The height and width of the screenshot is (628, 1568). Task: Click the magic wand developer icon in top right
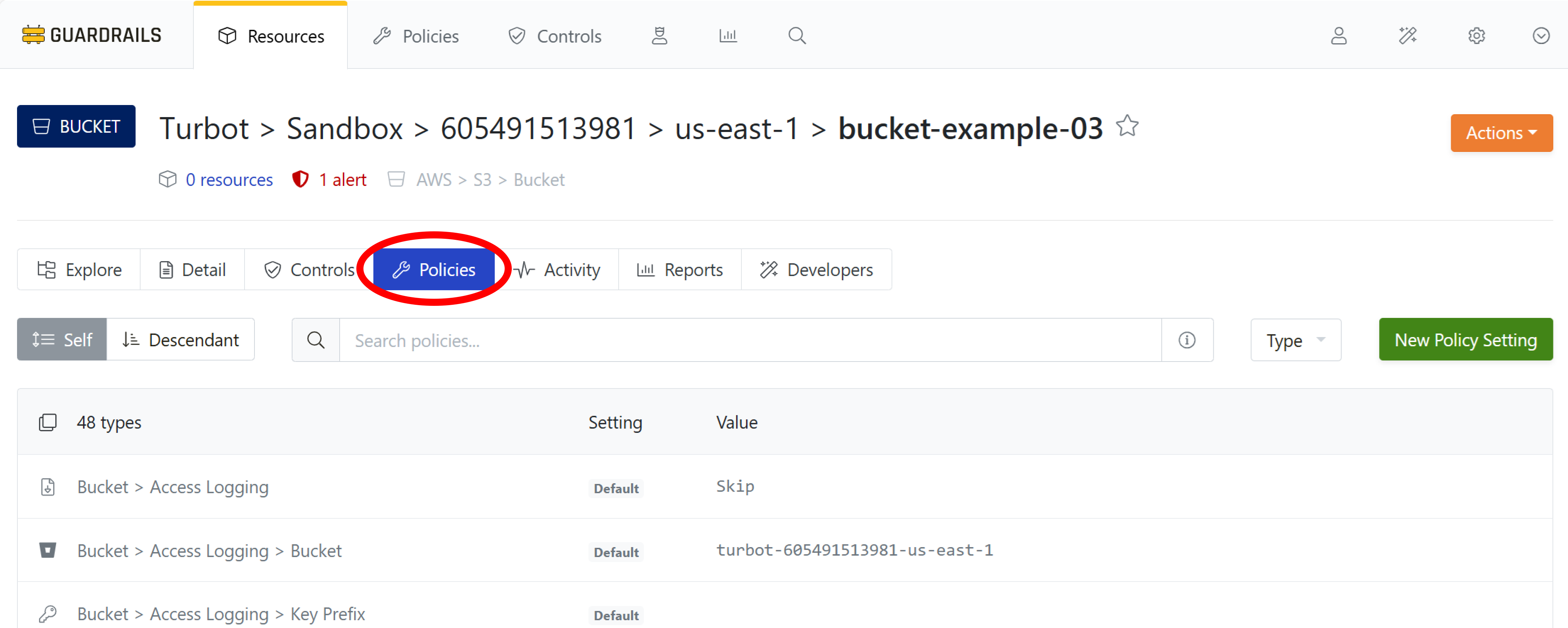point(1407,36)
